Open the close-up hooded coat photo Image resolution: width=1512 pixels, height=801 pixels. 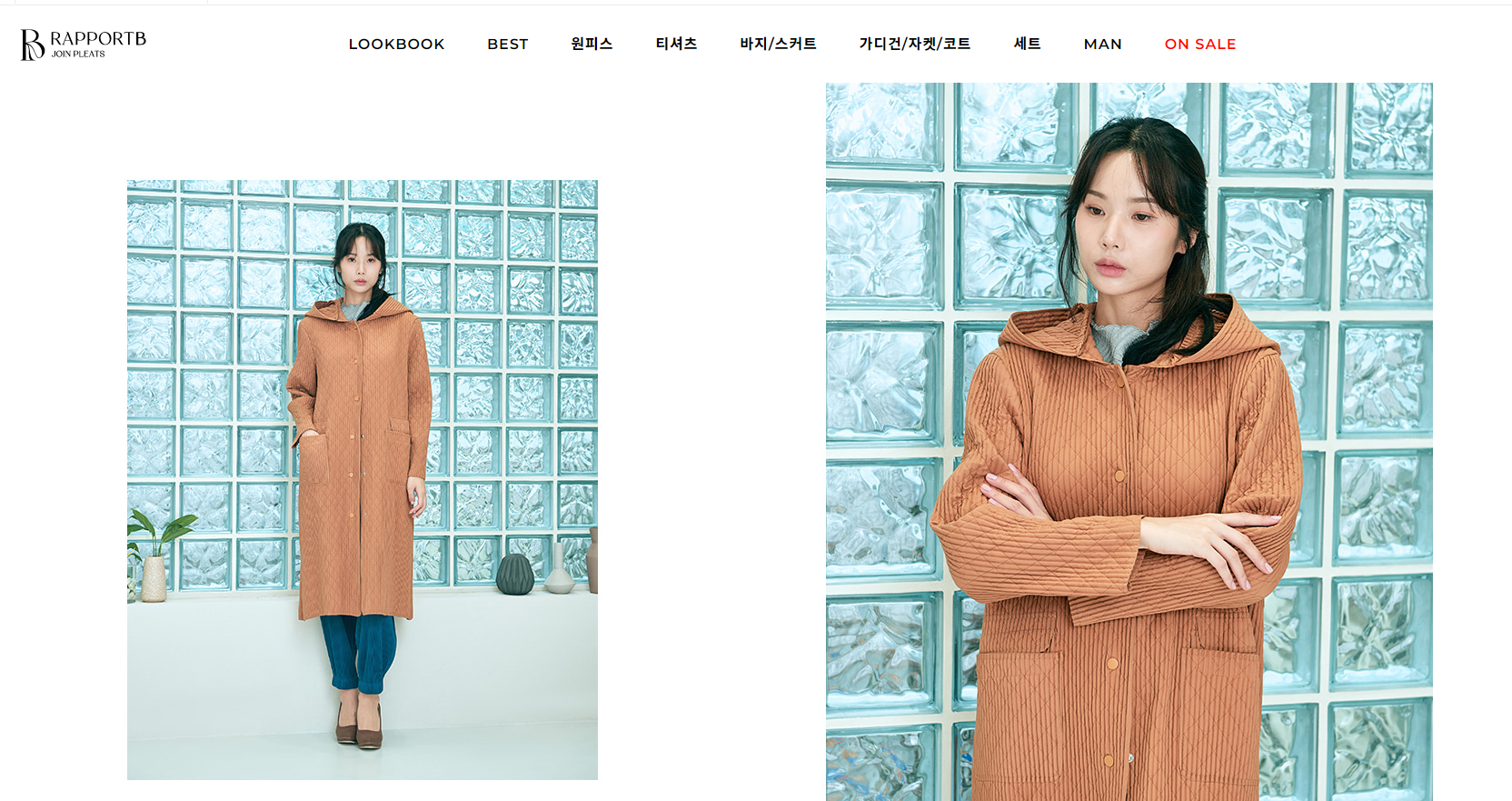[1129, 442]
